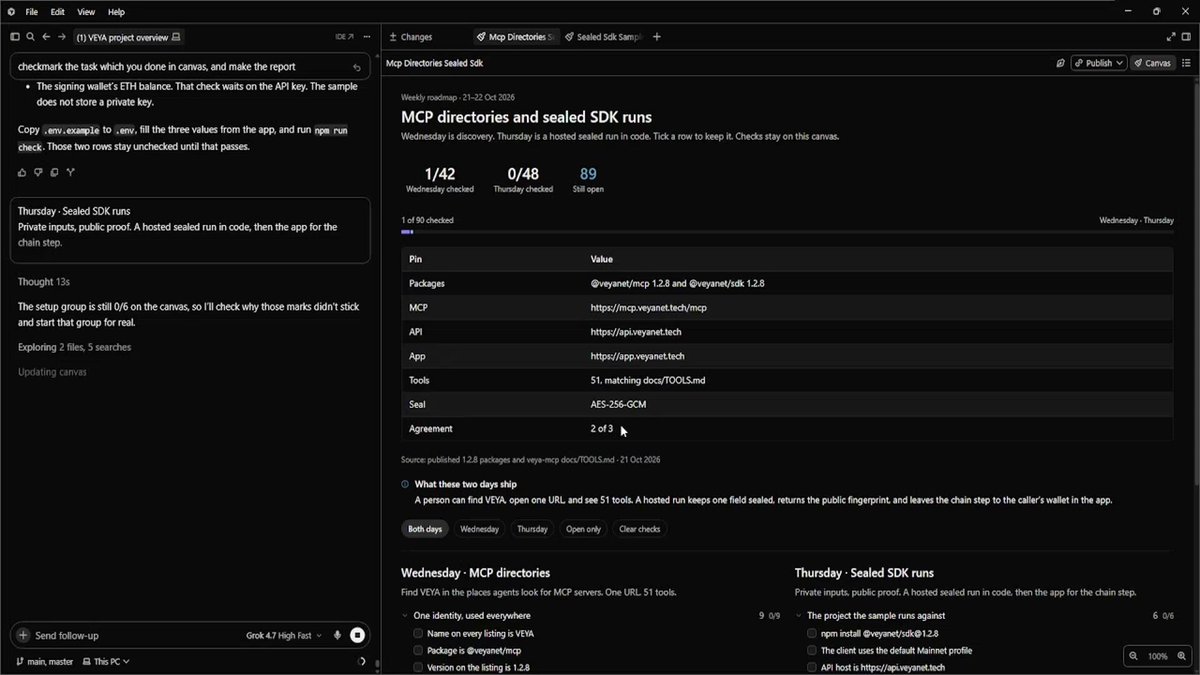Open the Grok 4.7 High Fast model selector
The height and width of the screenshot is (675, 1200).
click(284, 635)
